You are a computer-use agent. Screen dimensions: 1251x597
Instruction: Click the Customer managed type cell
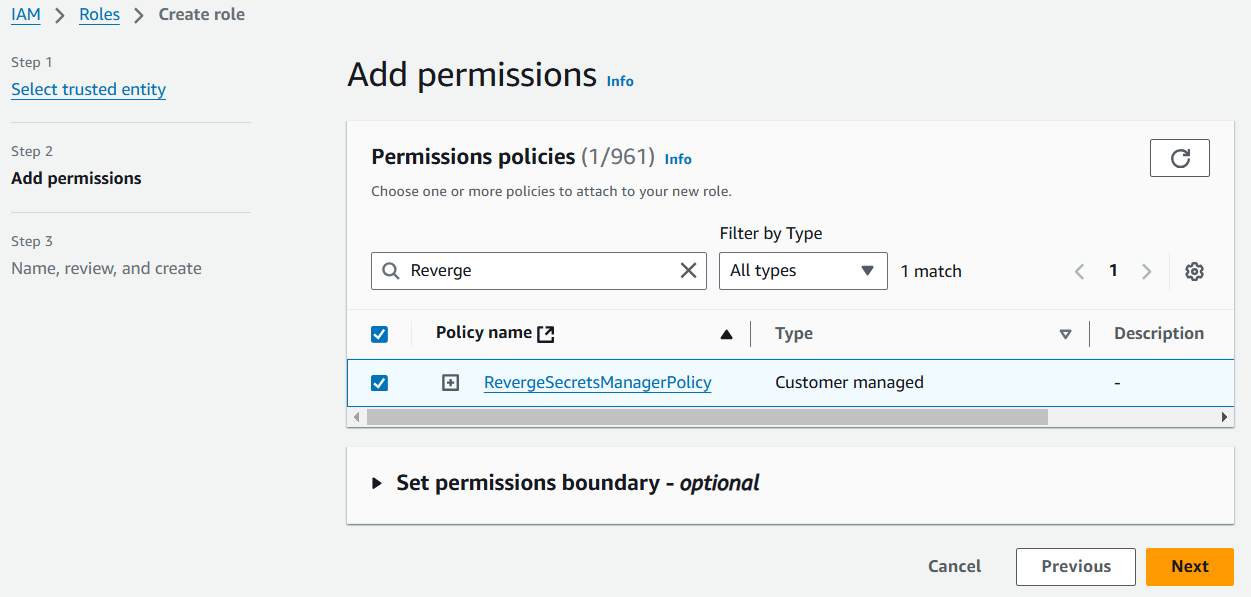coord(849,382)
